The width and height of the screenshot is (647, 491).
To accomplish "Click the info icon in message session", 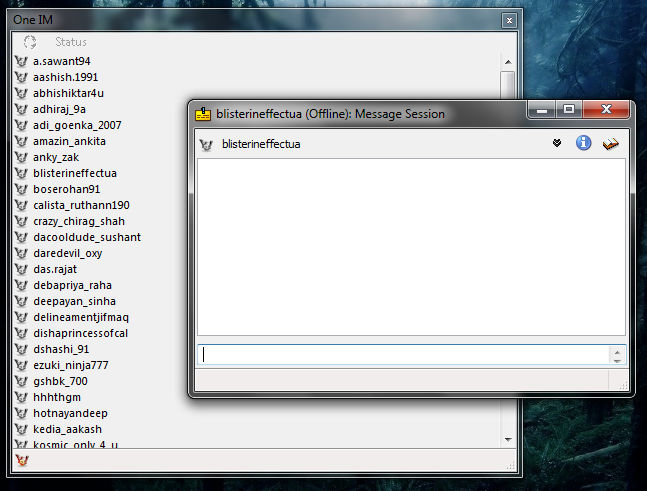I will pos(583,143).
